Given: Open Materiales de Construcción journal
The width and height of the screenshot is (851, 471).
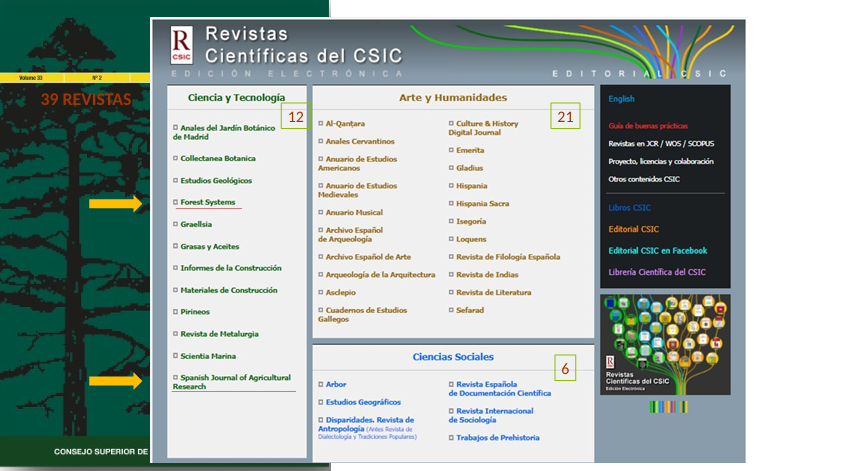Looking at the screenshot, I should 228,290.
